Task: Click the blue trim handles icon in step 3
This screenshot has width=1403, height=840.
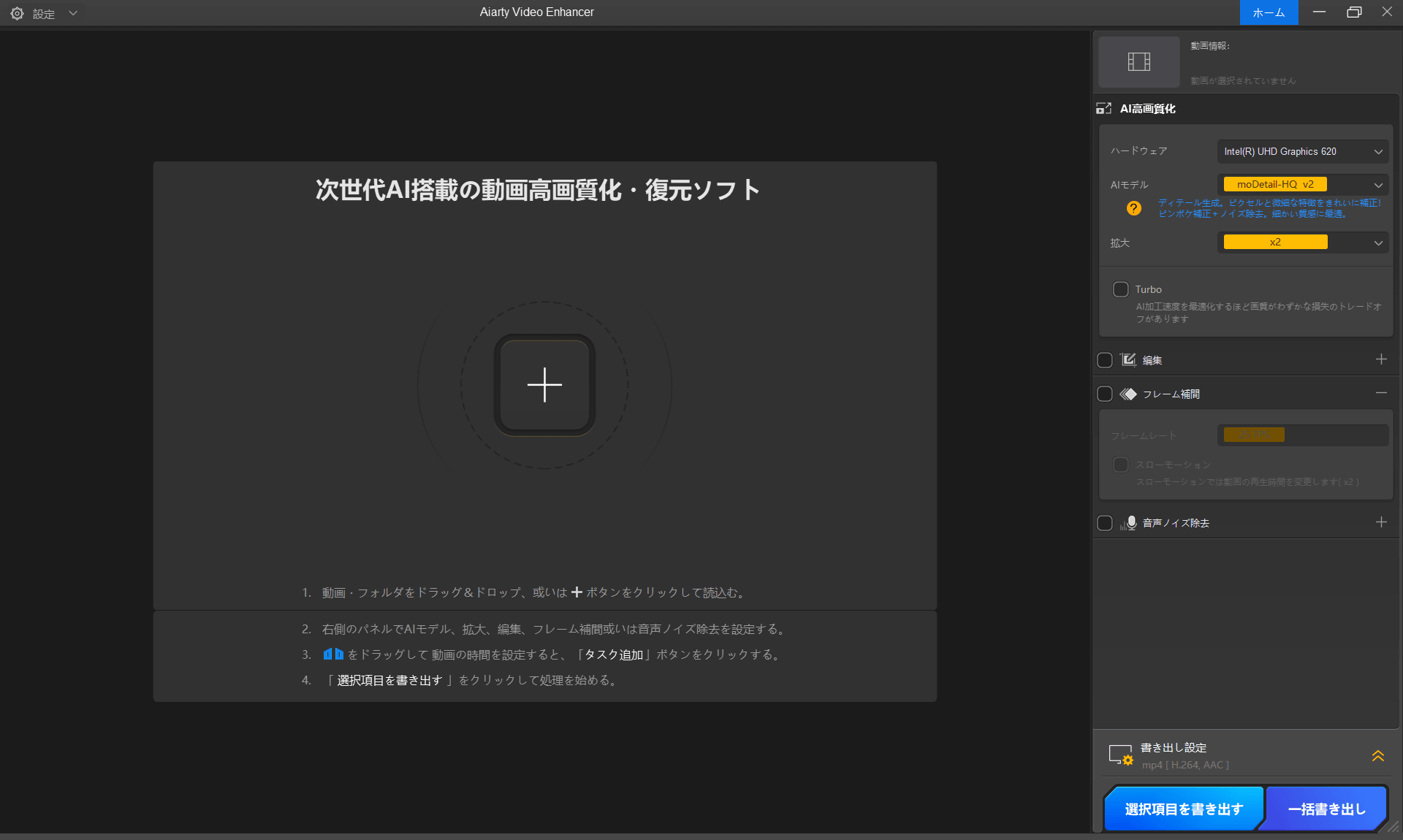Action: [333, 654]
